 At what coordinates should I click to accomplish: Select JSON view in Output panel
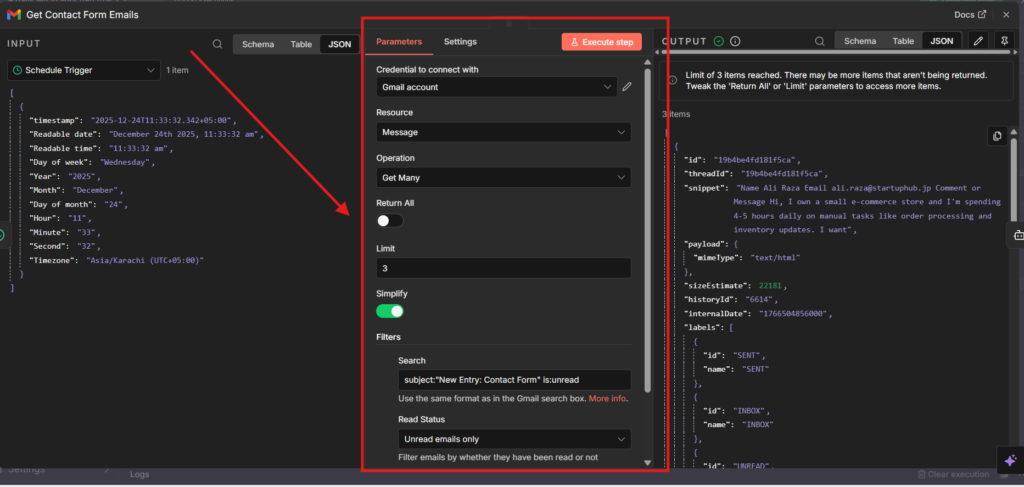(942, 40)
